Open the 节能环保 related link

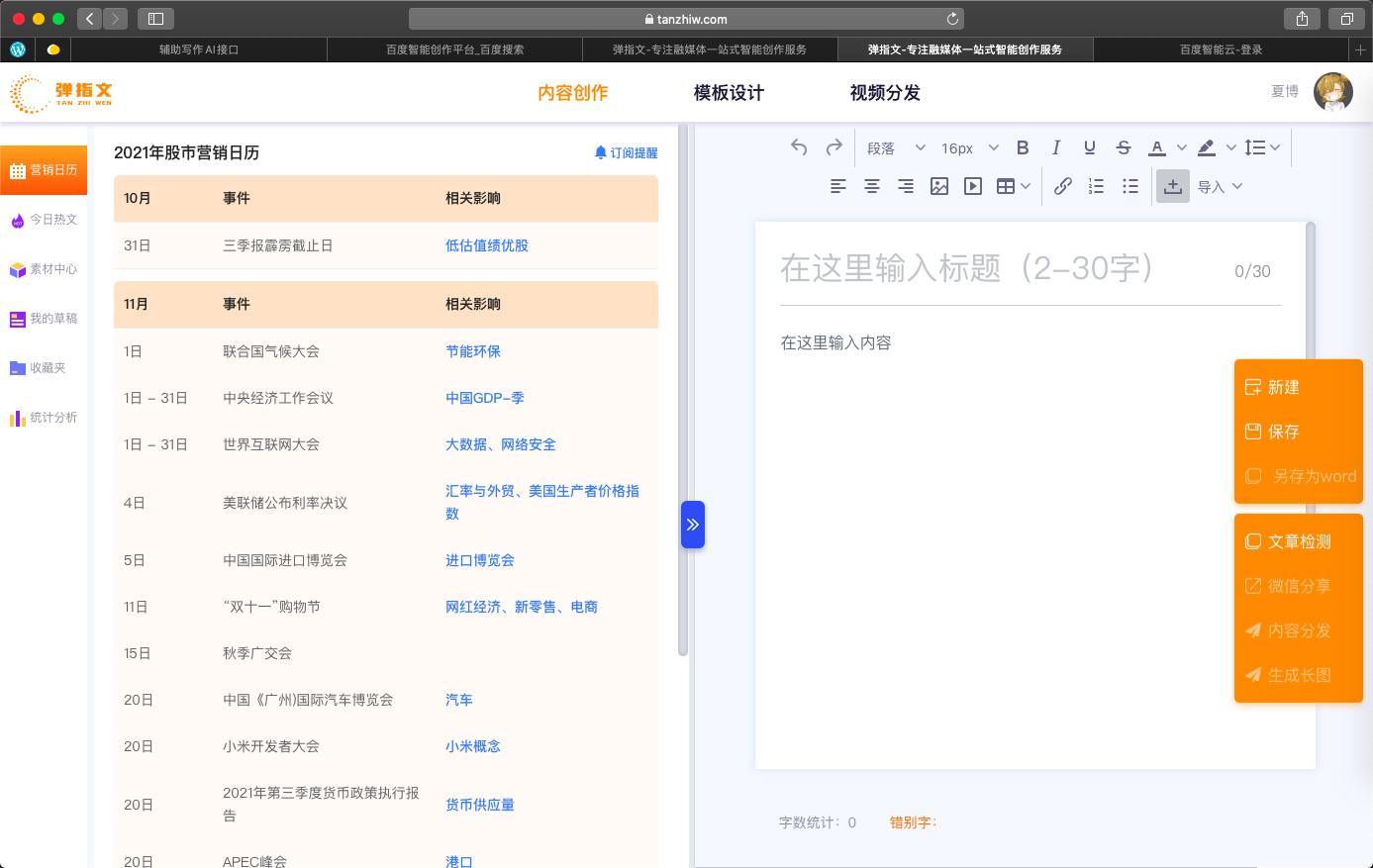(472, 351)
